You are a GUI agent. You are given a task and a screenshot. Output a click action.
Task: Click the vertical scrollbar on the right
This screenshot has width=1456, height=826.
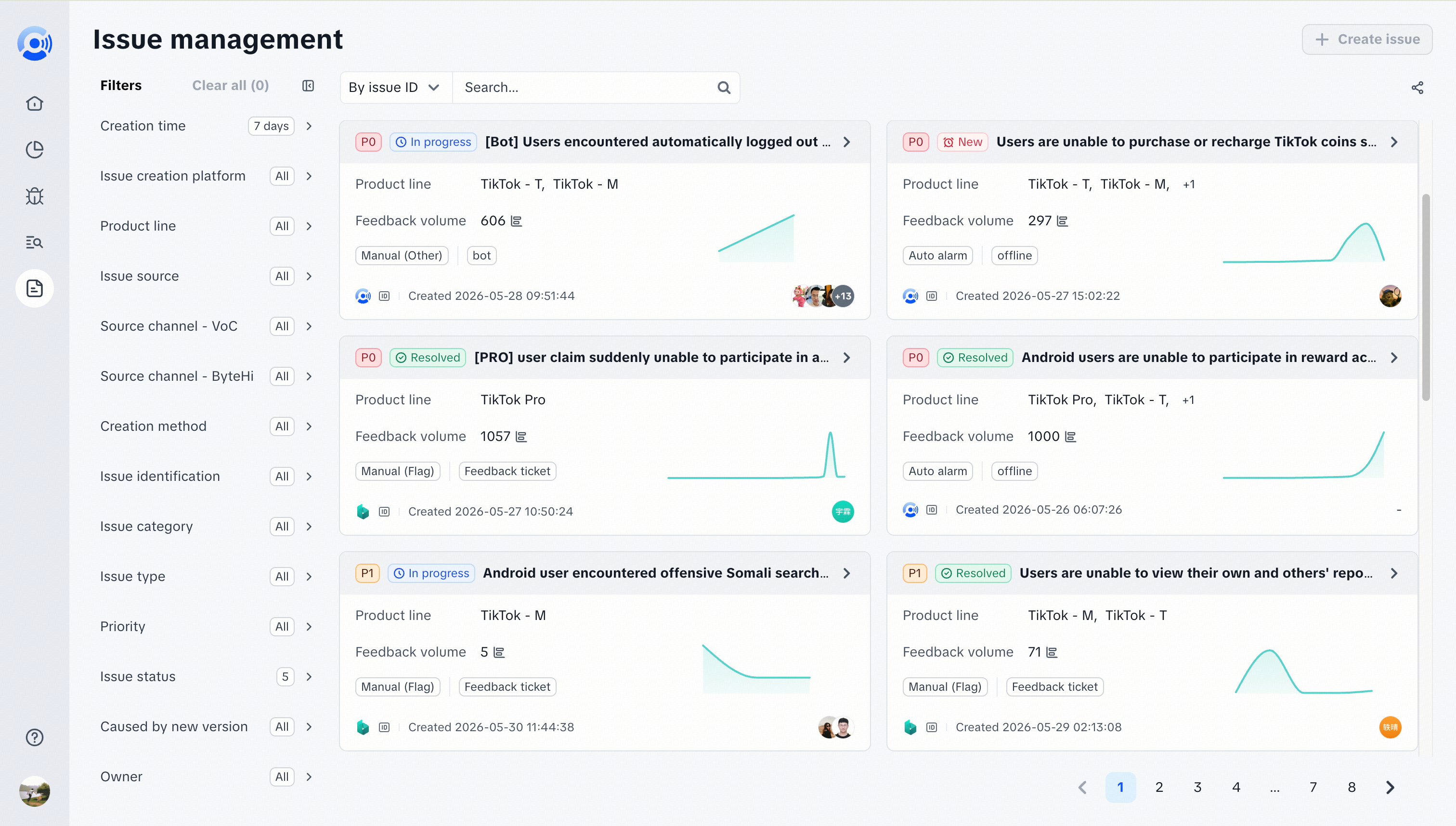(1425, 297)
